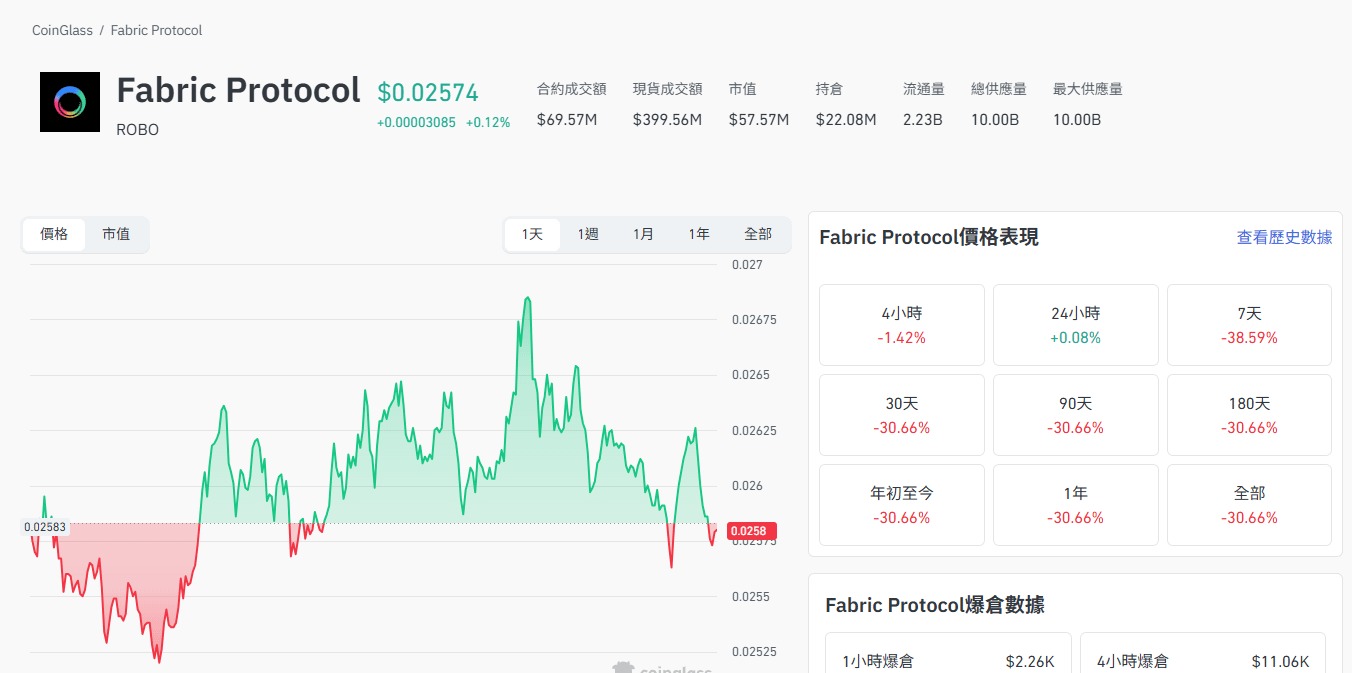The height and width of the screenshot is (673, 1352).
Task: Click the 1小時爆倉 liquidation card
Action: tap(948, 653)
